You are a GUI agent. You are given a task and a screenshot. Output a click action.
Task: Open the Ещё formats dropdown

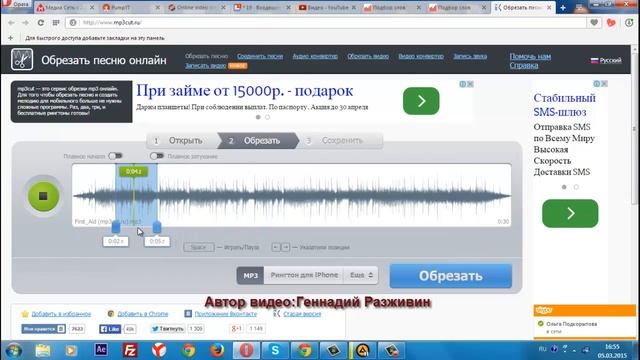click(361, 276)
